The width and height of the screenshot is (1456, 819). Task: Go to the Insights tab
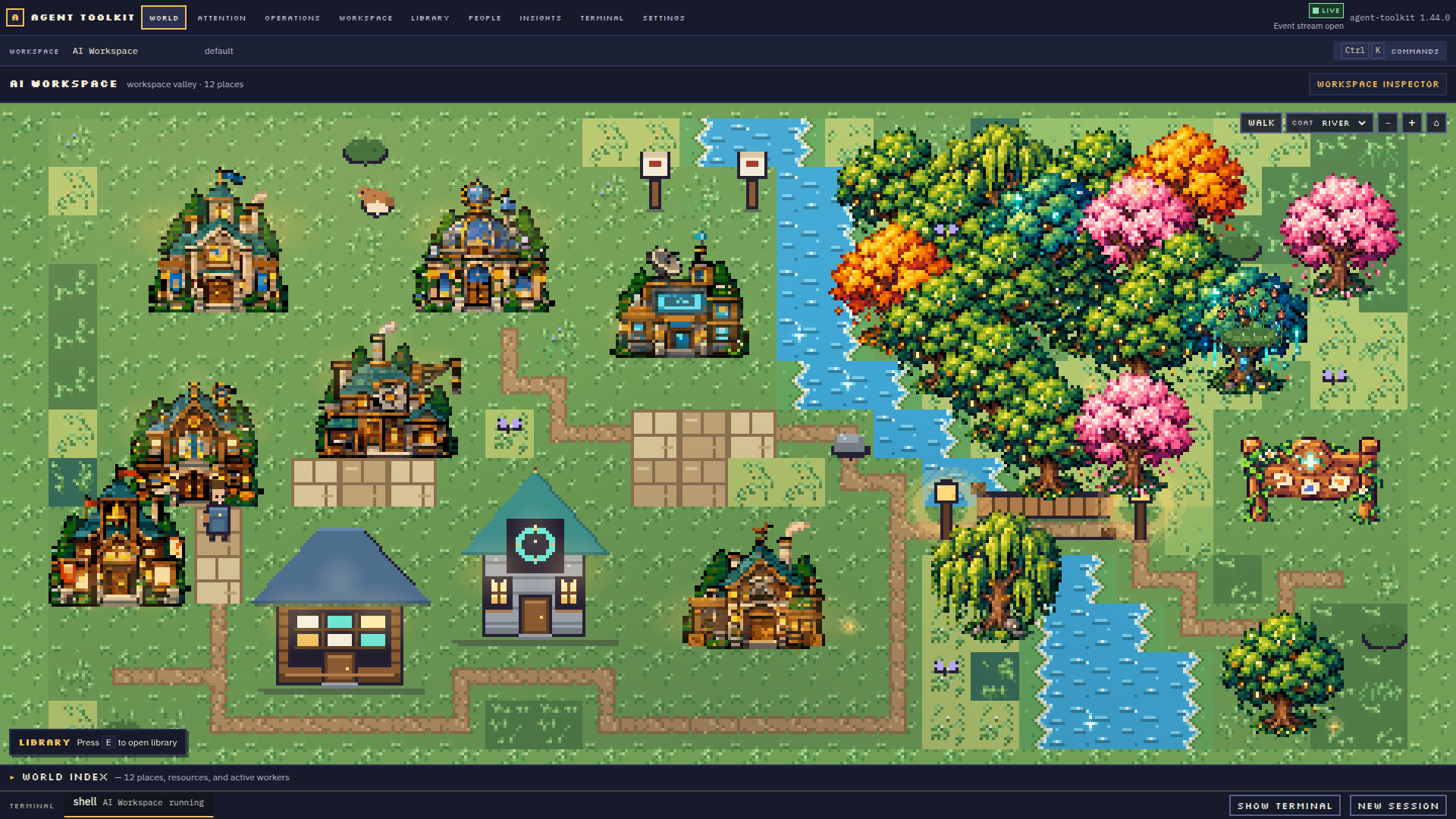click(x=541, y=17)
